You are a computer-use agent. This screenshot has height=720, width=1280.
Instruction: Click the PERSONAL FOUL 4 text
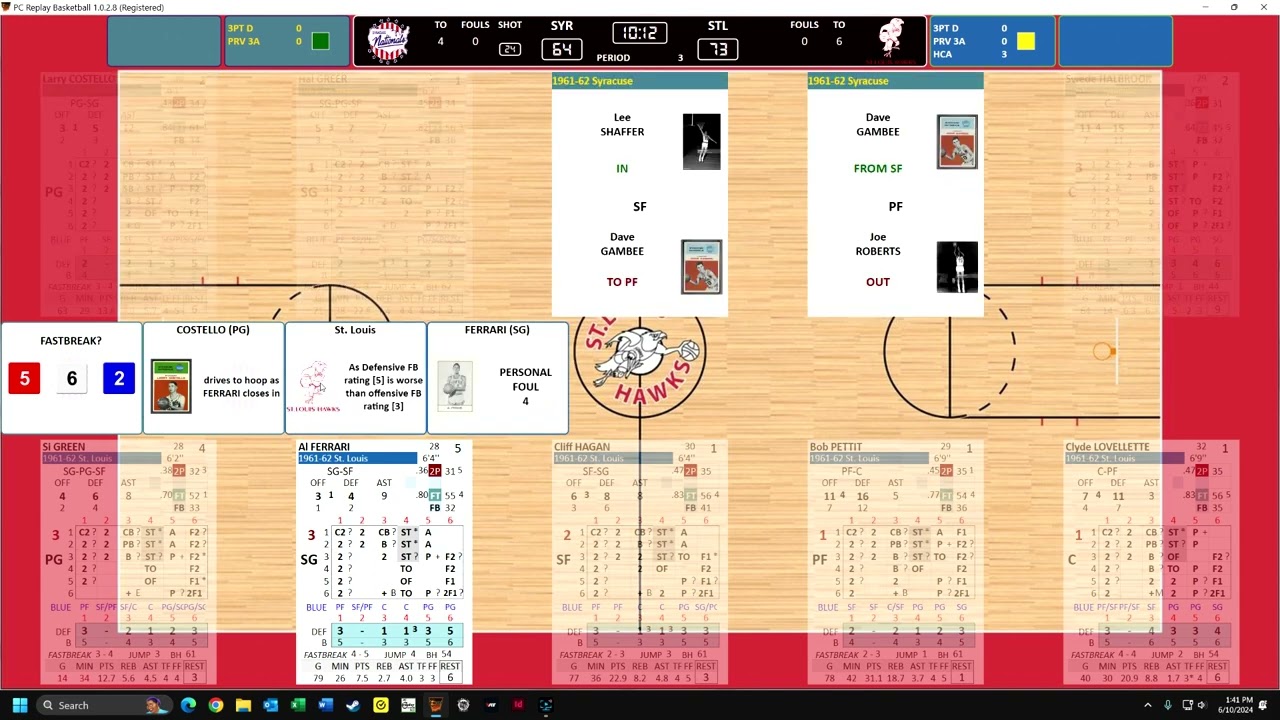click(x=525, y=386)
